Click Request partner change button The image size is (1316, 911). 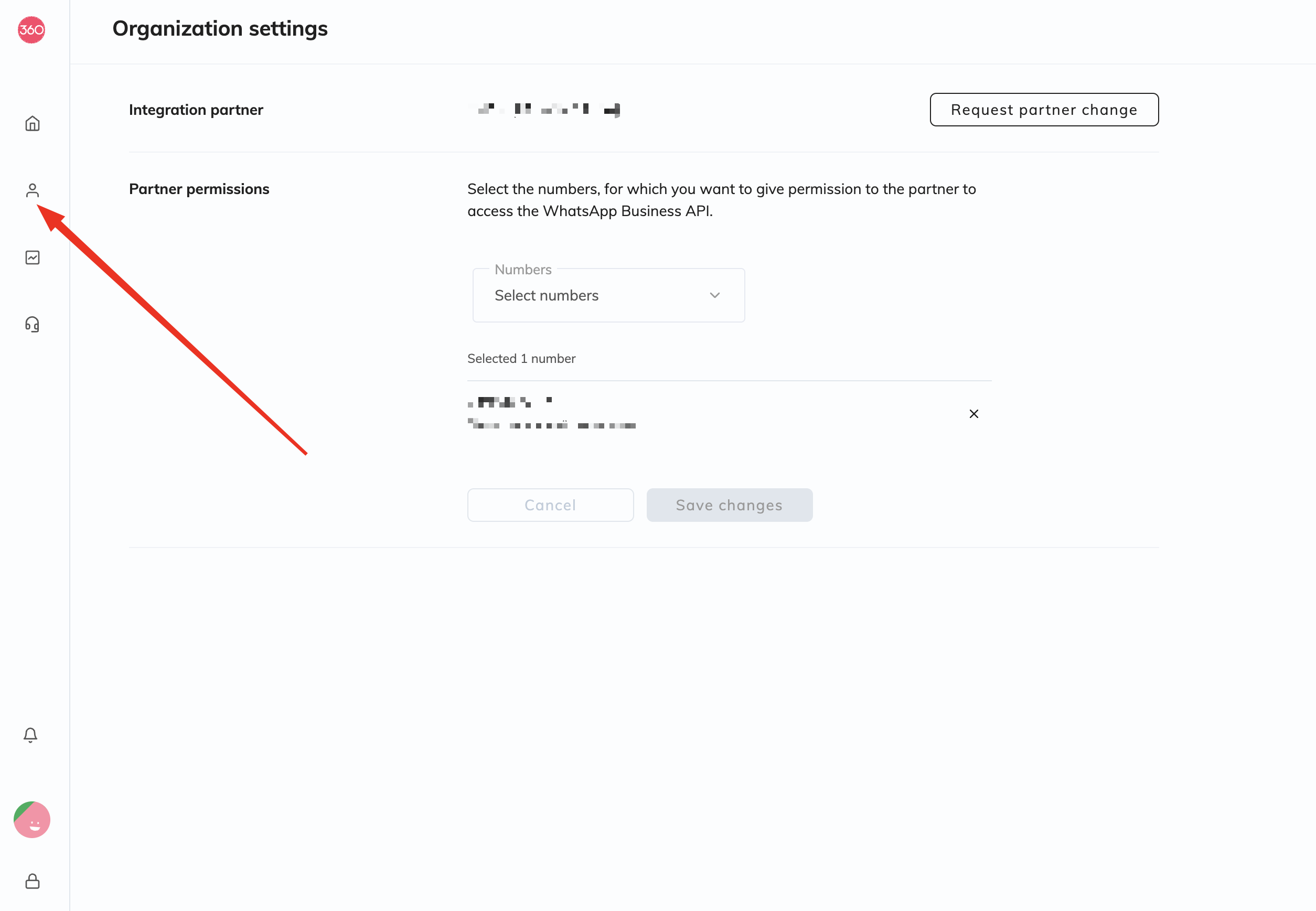(1044, 110)
